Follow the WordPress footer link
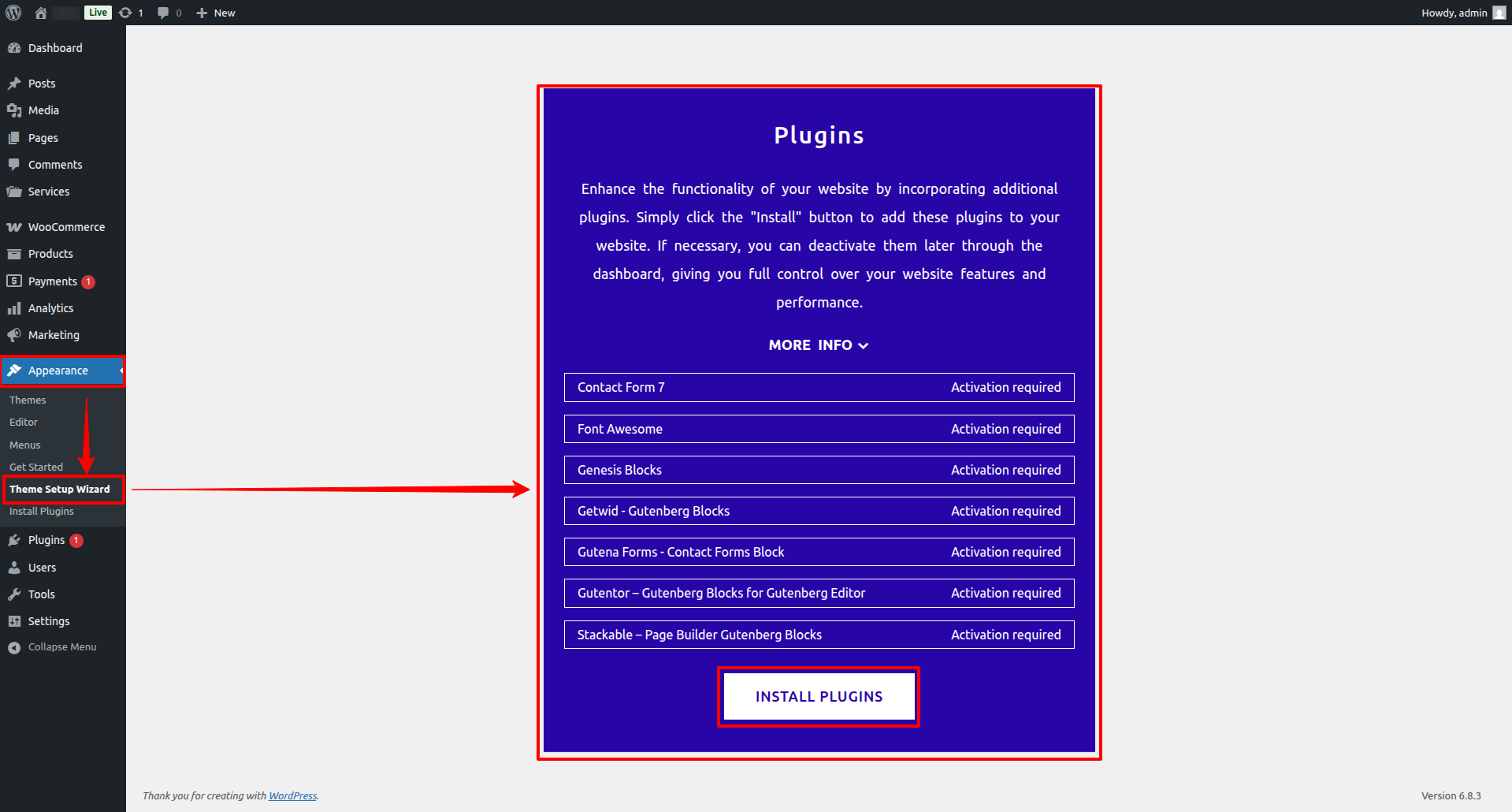 (292, 796)
